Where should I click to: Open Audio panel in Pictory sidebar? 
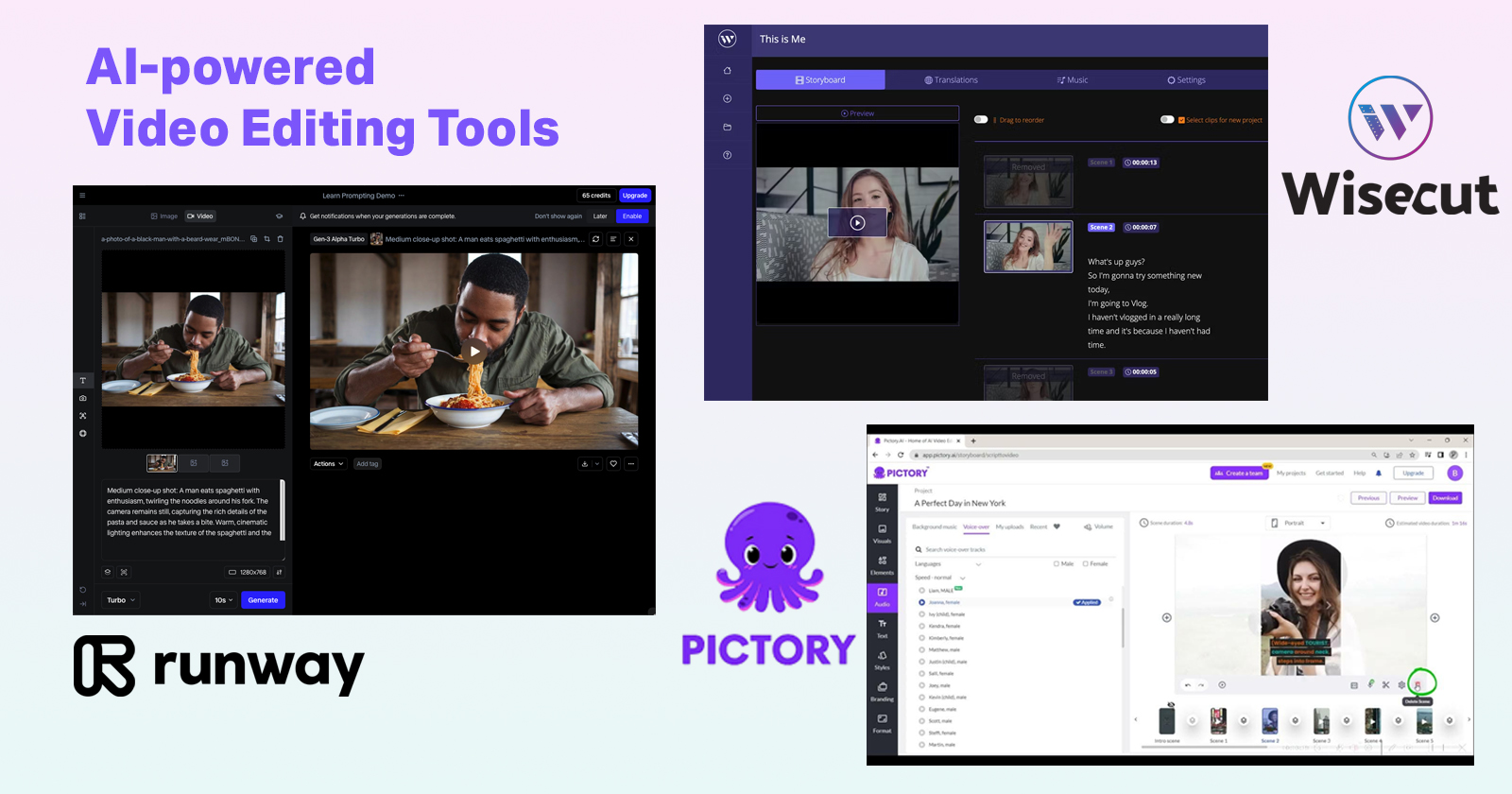click(882, 596)
